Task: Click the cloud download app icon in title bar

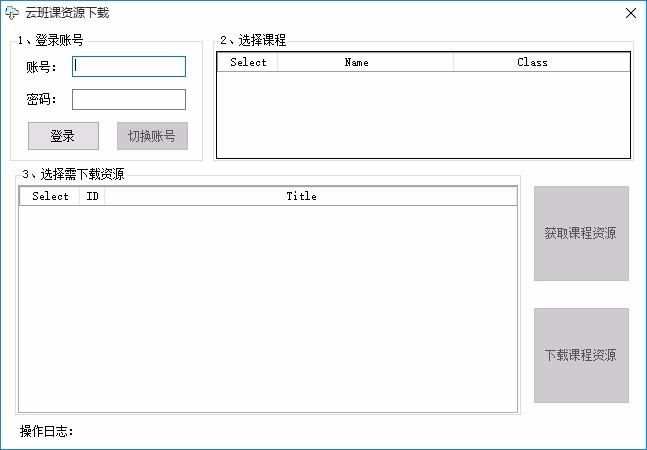Action: [x=12, y=13]
